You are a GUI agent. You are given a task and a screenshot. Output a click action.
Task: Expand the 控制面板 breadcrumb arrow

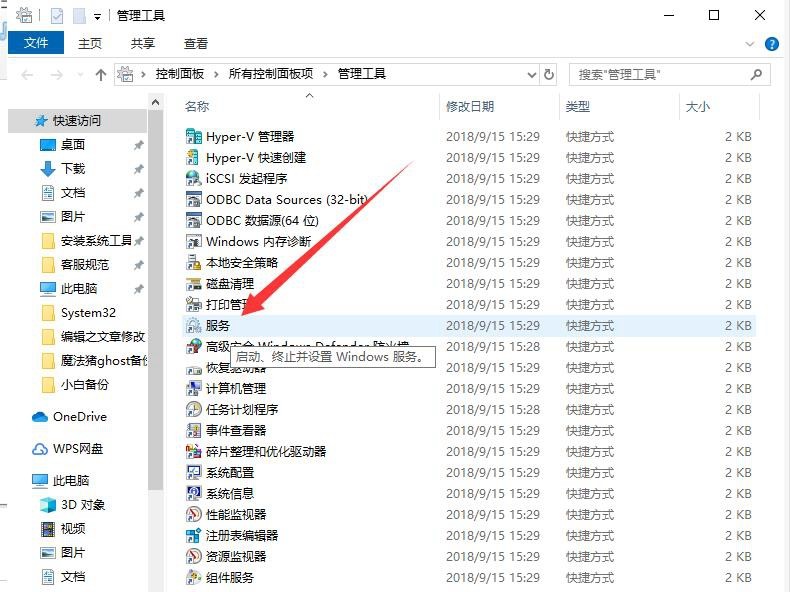[216, 75]
